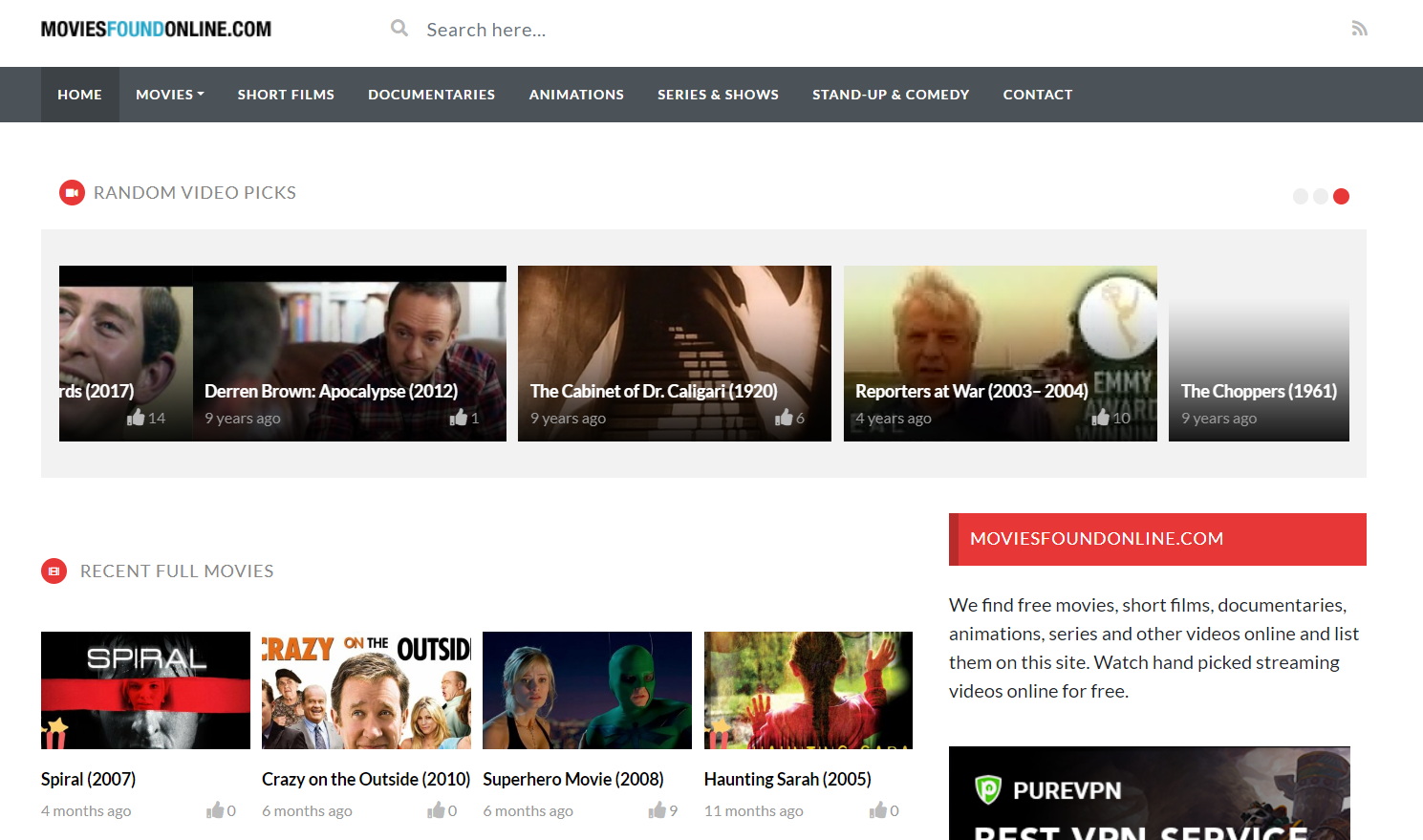Go to second carousel slide dot
Screen dimensions: 1423x840
pyautogui.click(x=1321, y=196)
